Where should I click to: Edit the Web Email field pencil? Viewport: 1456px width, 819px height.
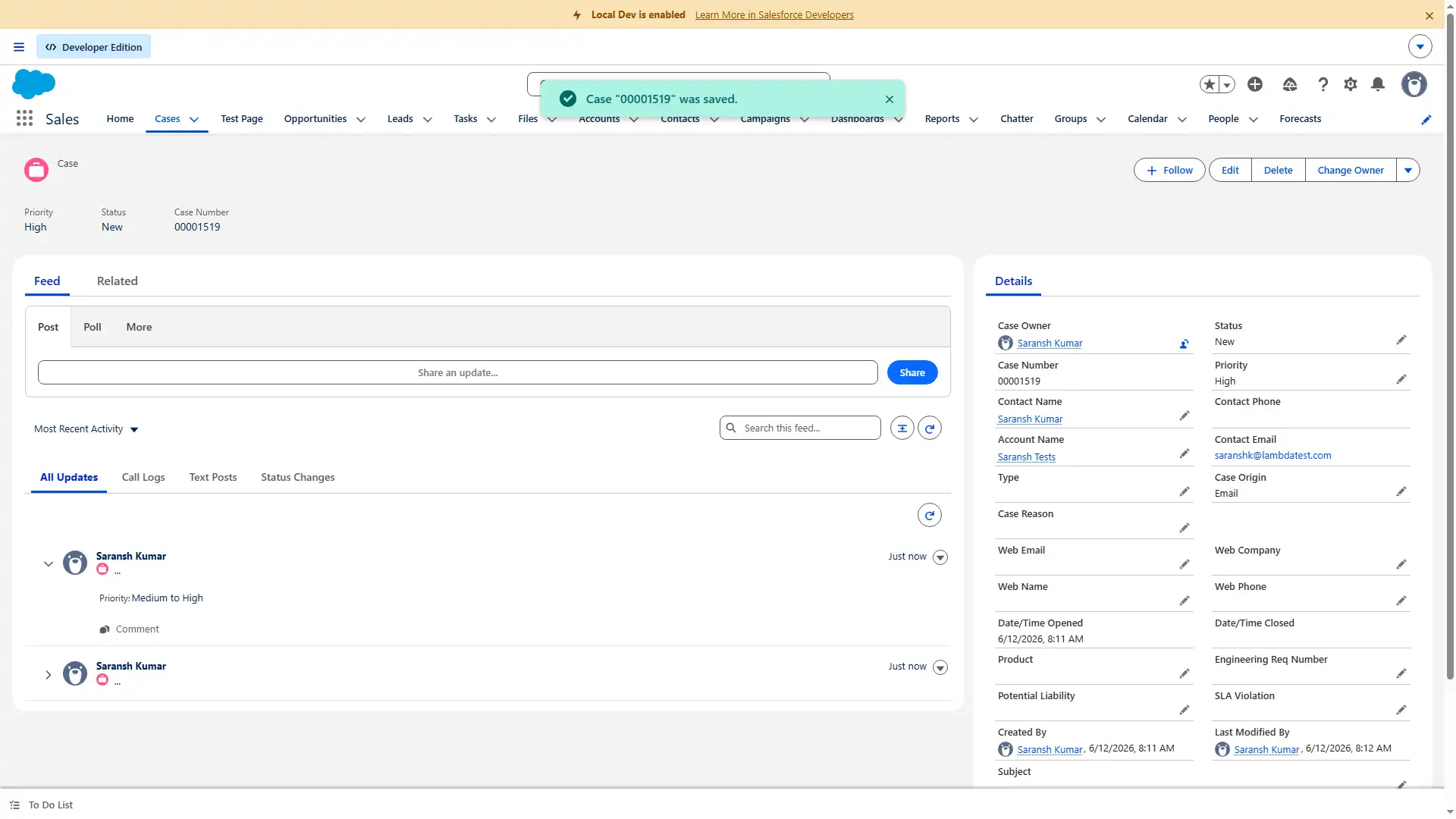point(1185,565)
